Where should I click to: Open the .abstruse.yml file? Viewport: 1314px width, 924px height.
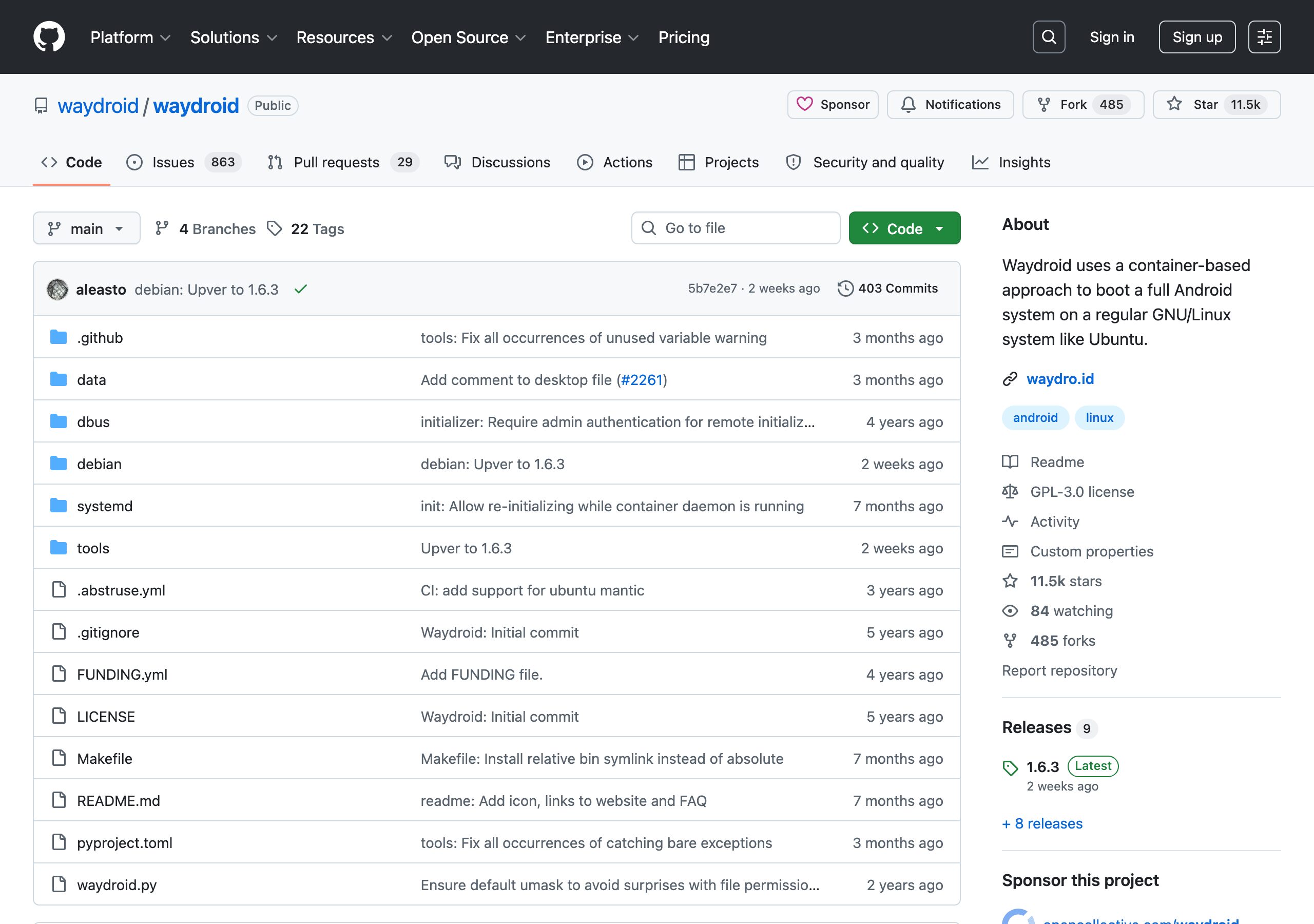pyautogui.click(x=121, y=590)
